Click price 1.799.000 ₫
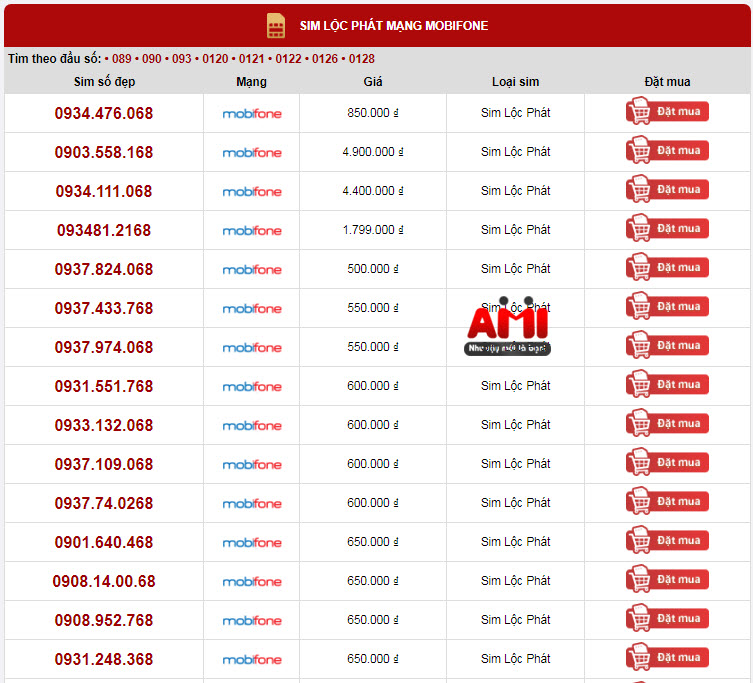The image size is (753, 683). (373, 230)
